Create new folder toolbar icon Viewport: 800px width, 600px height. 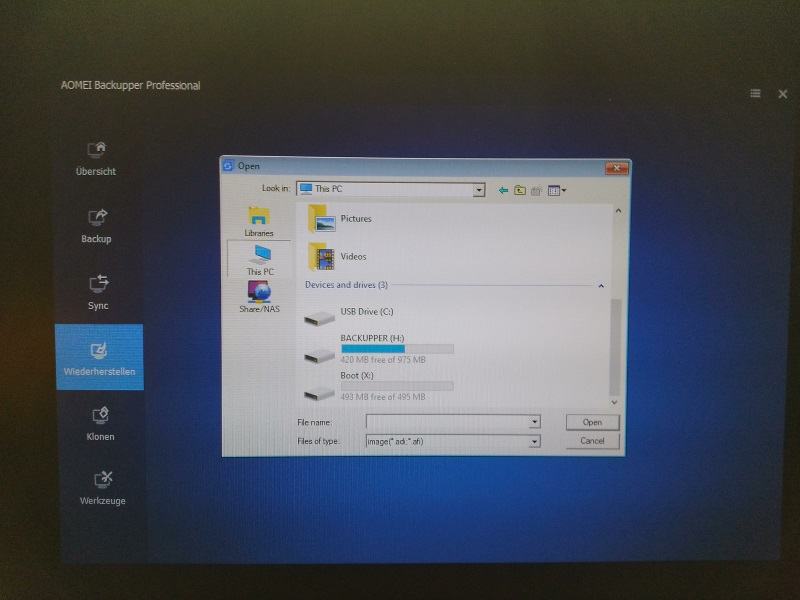(535, 191)
